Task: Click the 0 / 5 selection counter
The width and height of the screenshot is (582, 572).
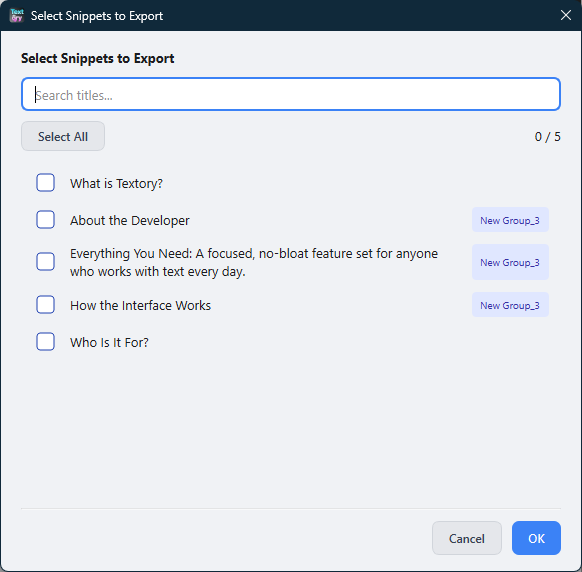Action: tap(547, 137)
